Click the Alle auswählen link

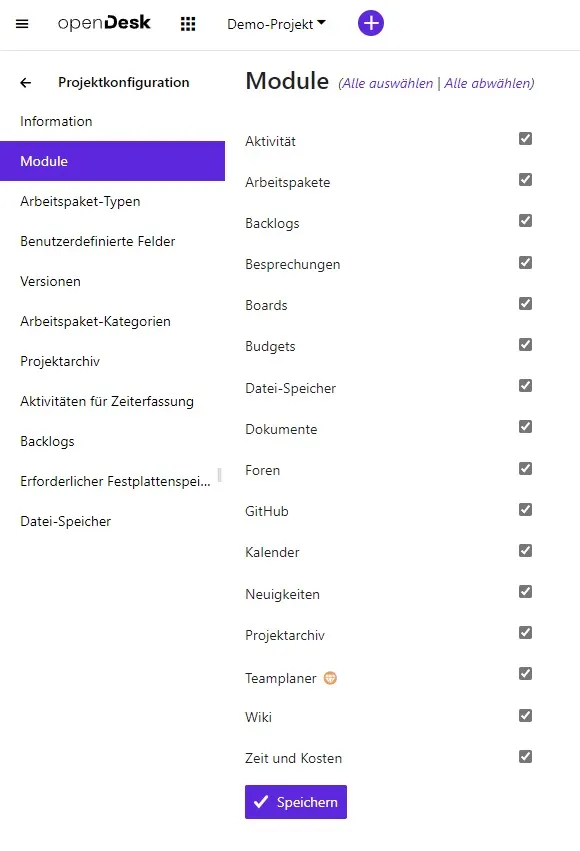388,84
